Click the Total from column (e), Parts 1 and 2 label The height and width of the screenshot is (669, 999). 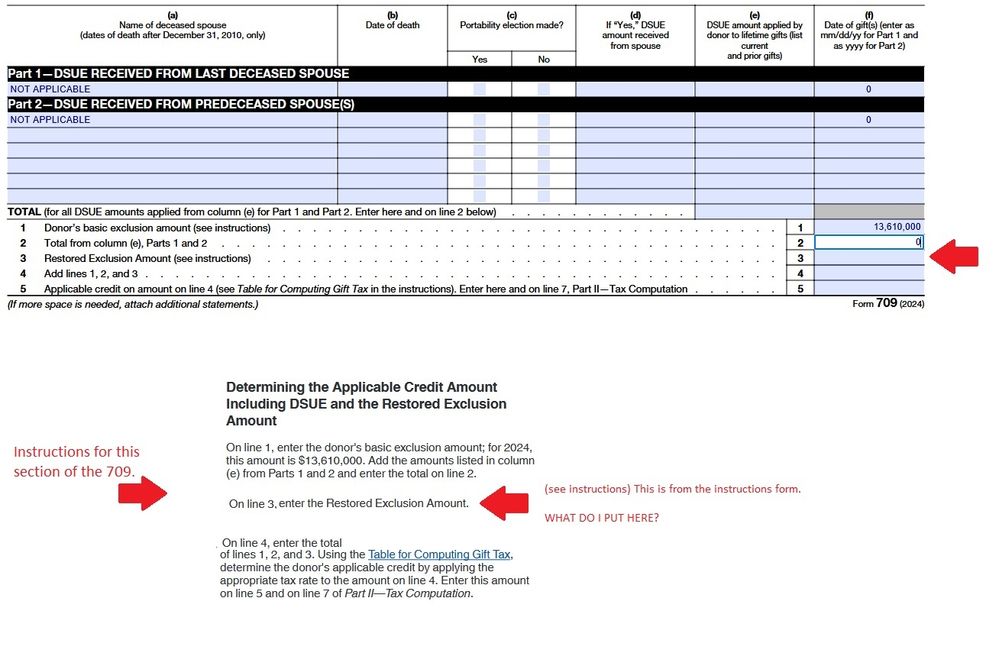tap(126, 243)
